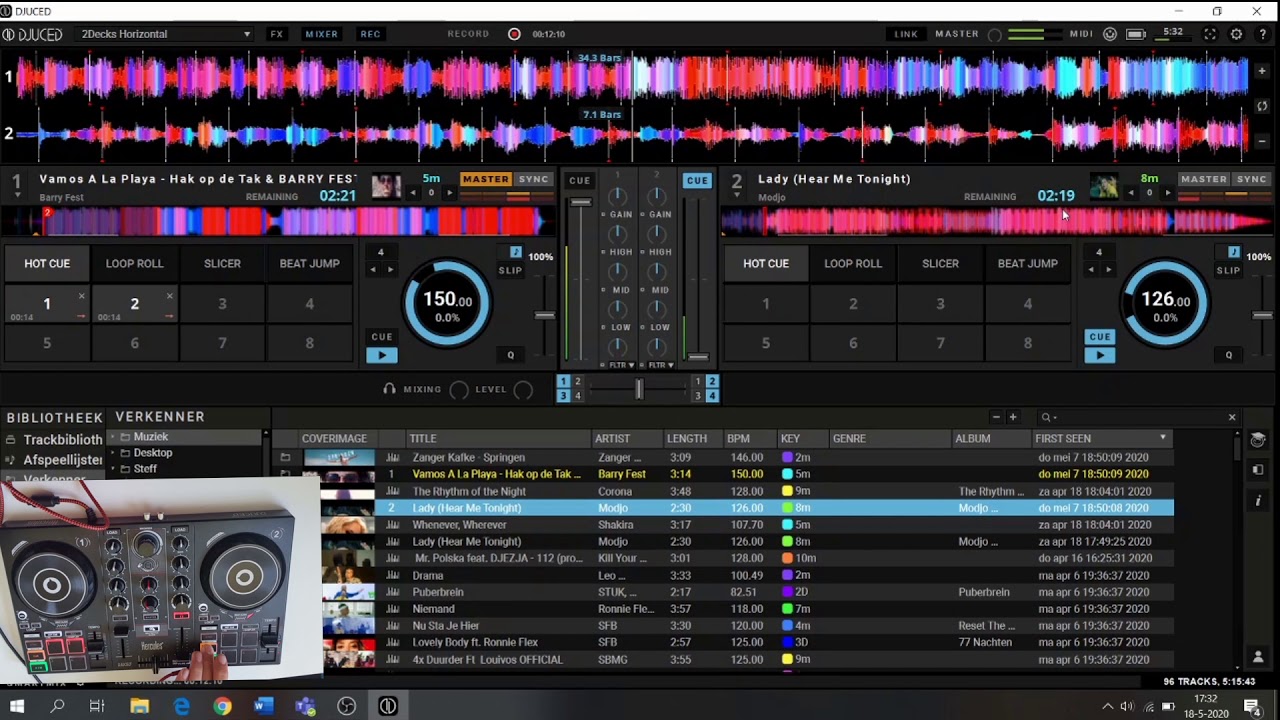This screenshot has height=720, width=1280.
Task: Toggle SYNC on deck 2
Action: 1251,180
